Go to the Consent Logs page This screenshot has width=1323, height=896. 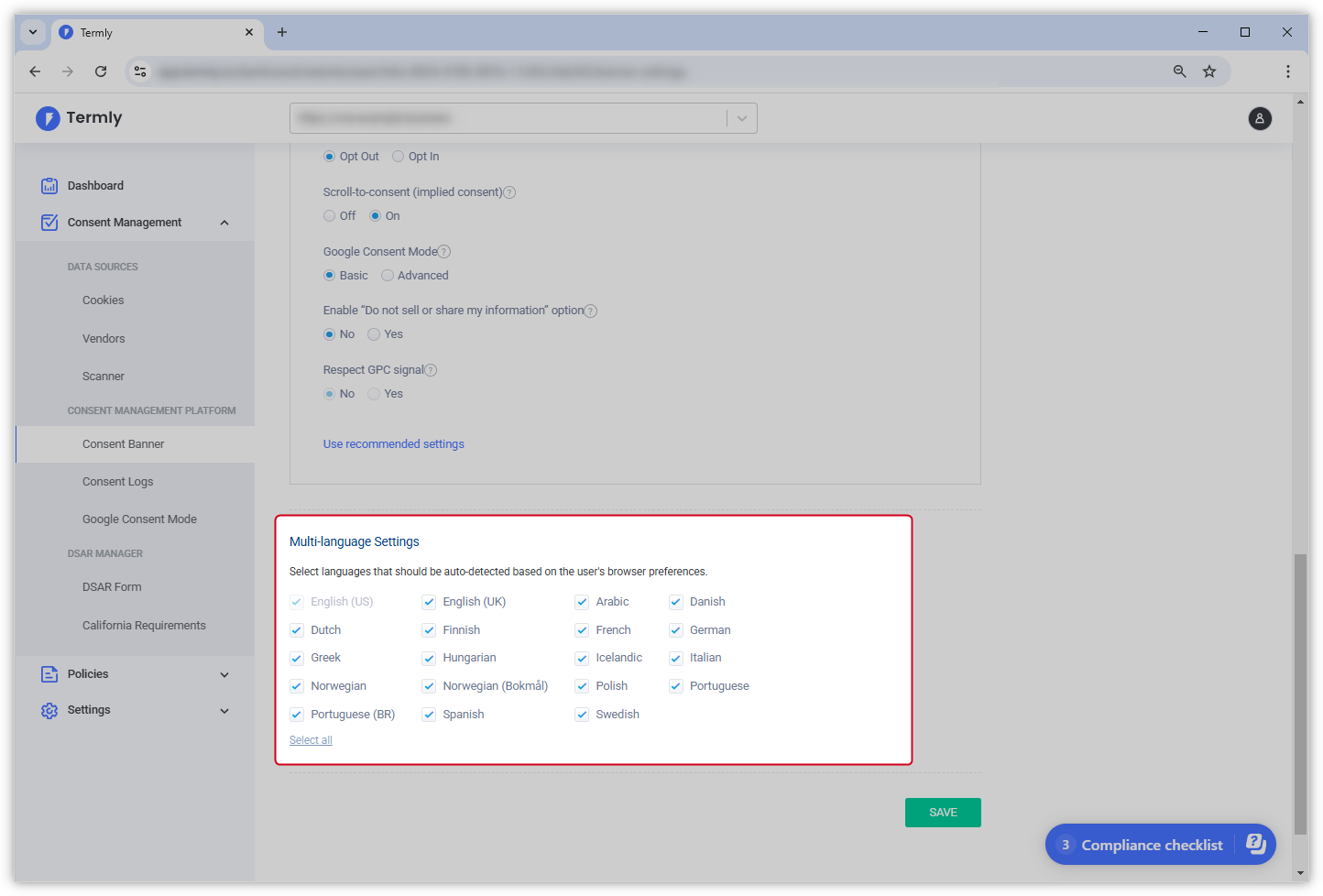[117, 481]
